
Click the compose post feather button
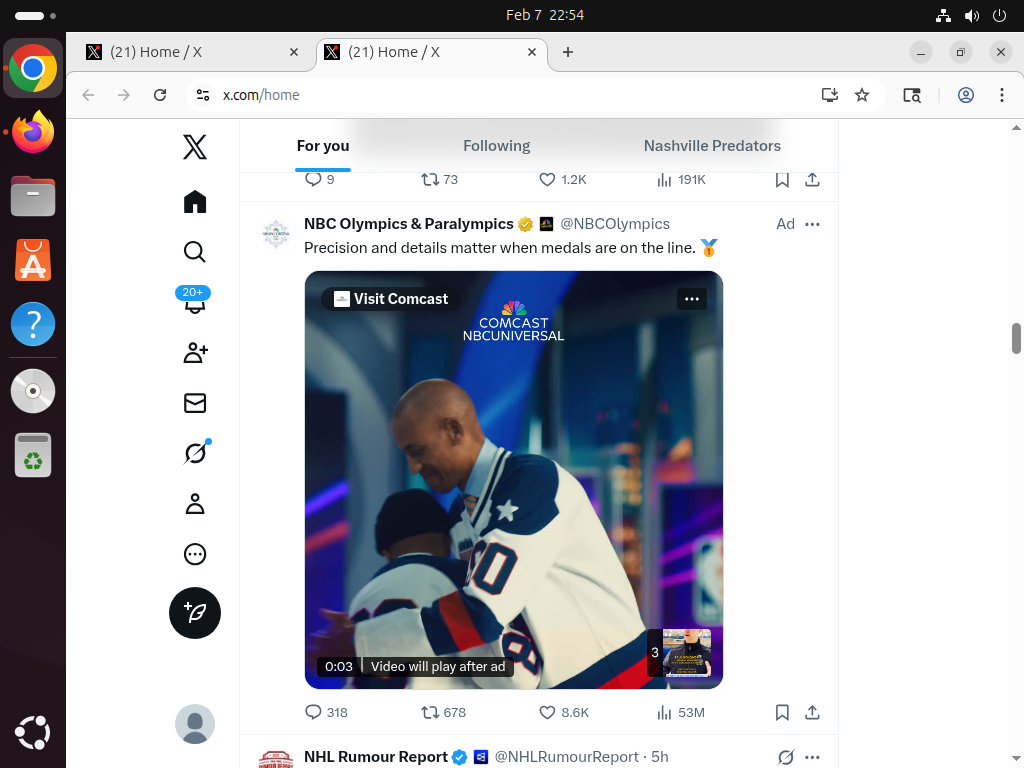[x=195, y=613]
